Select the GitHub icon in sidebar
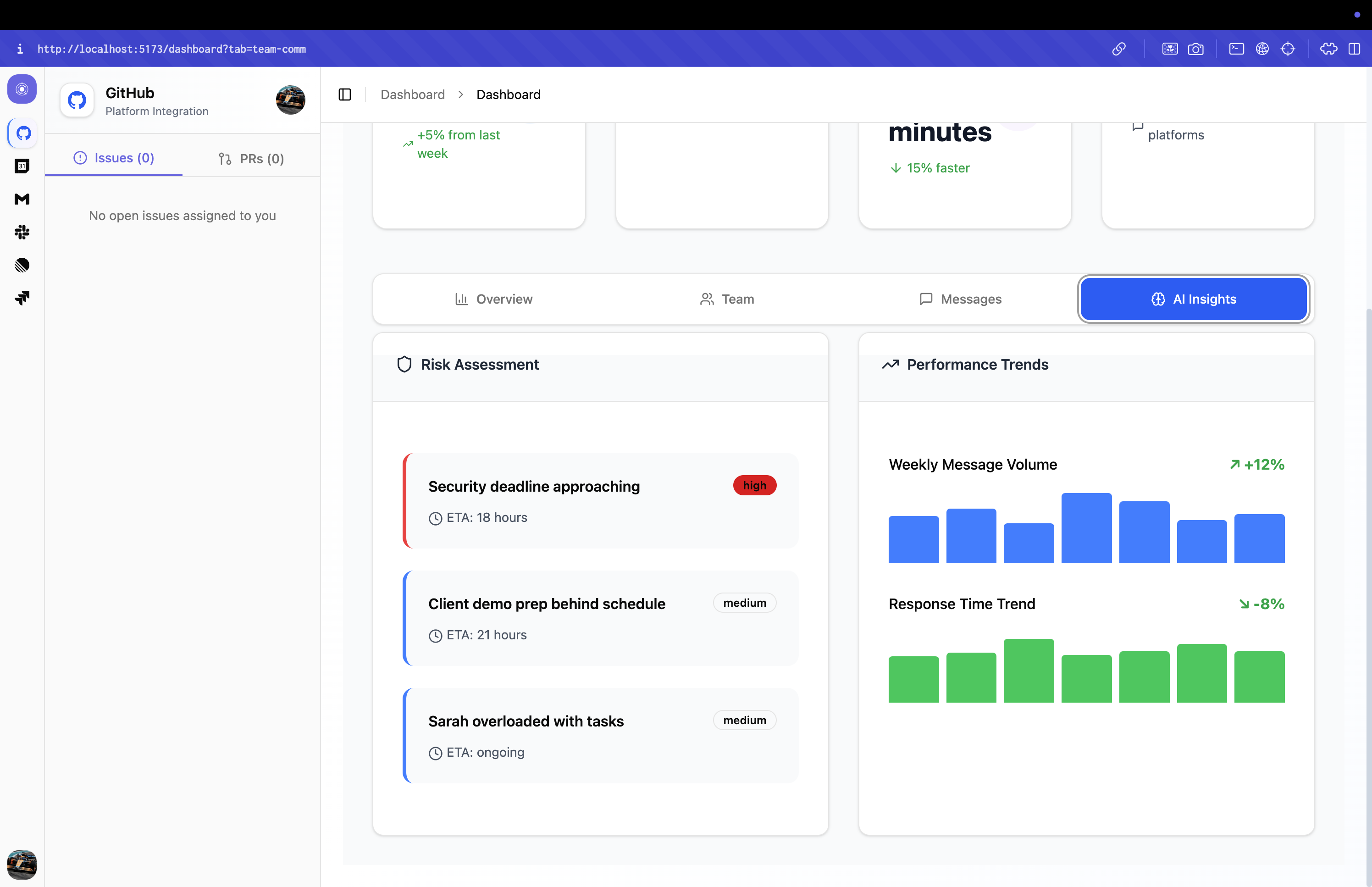Screen dimensions: 1372x887 (x=23, y=133)
